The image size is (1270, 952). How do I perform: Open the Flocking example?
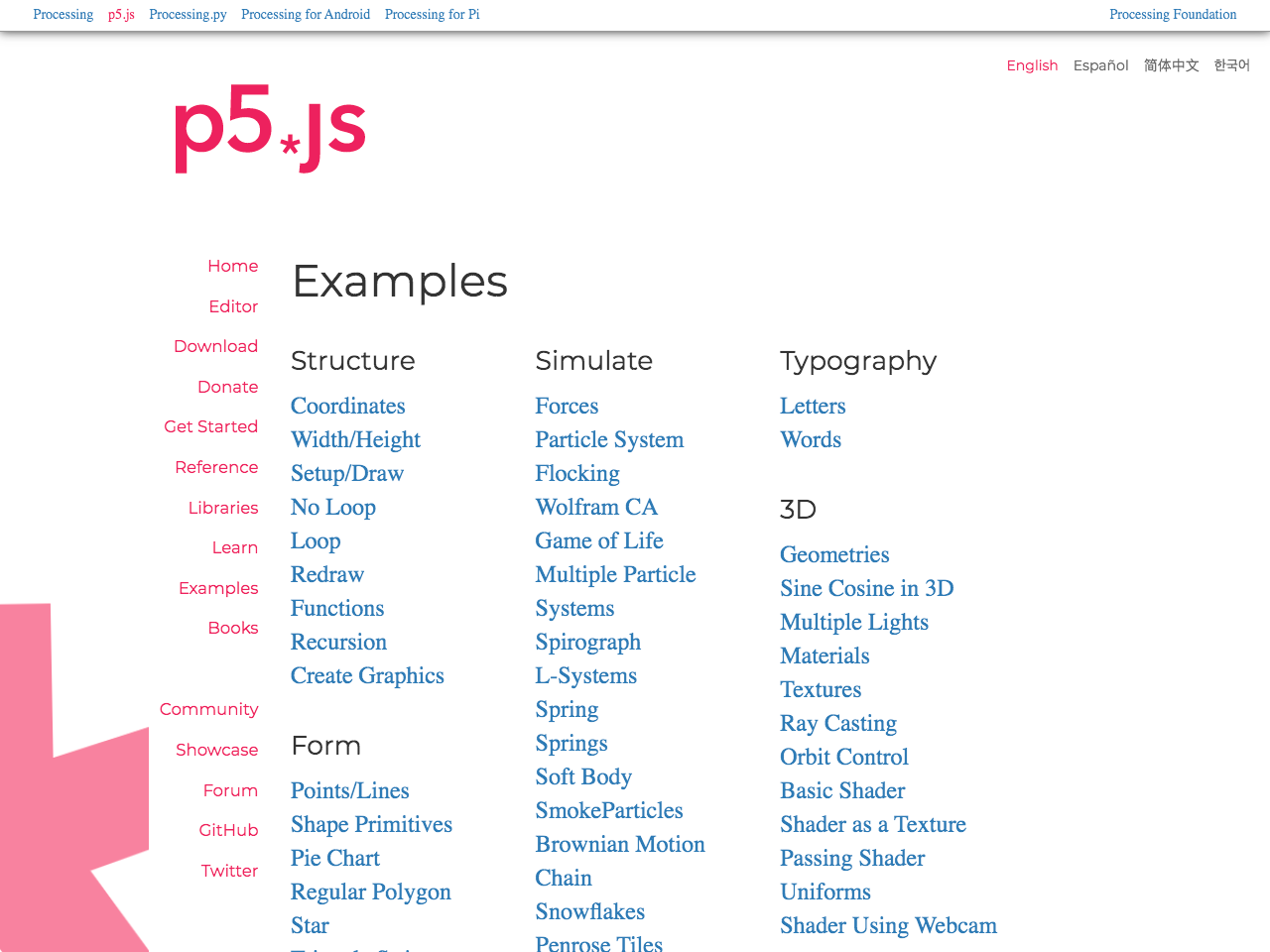pyautogui.click(x=577, y=473)
